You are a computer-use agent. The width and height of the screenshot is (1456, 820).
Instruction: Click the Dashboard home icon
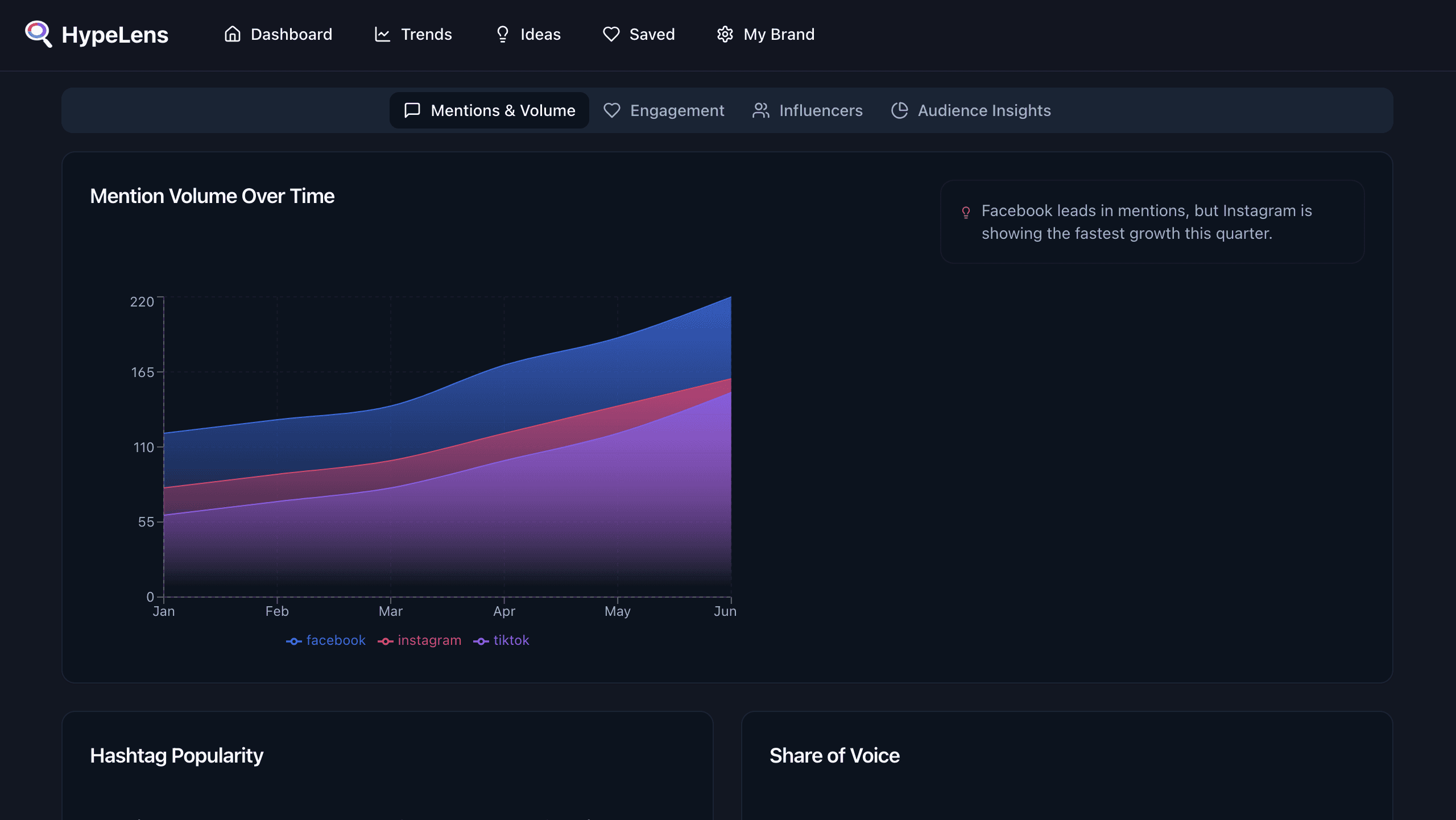tap(232, 34)
